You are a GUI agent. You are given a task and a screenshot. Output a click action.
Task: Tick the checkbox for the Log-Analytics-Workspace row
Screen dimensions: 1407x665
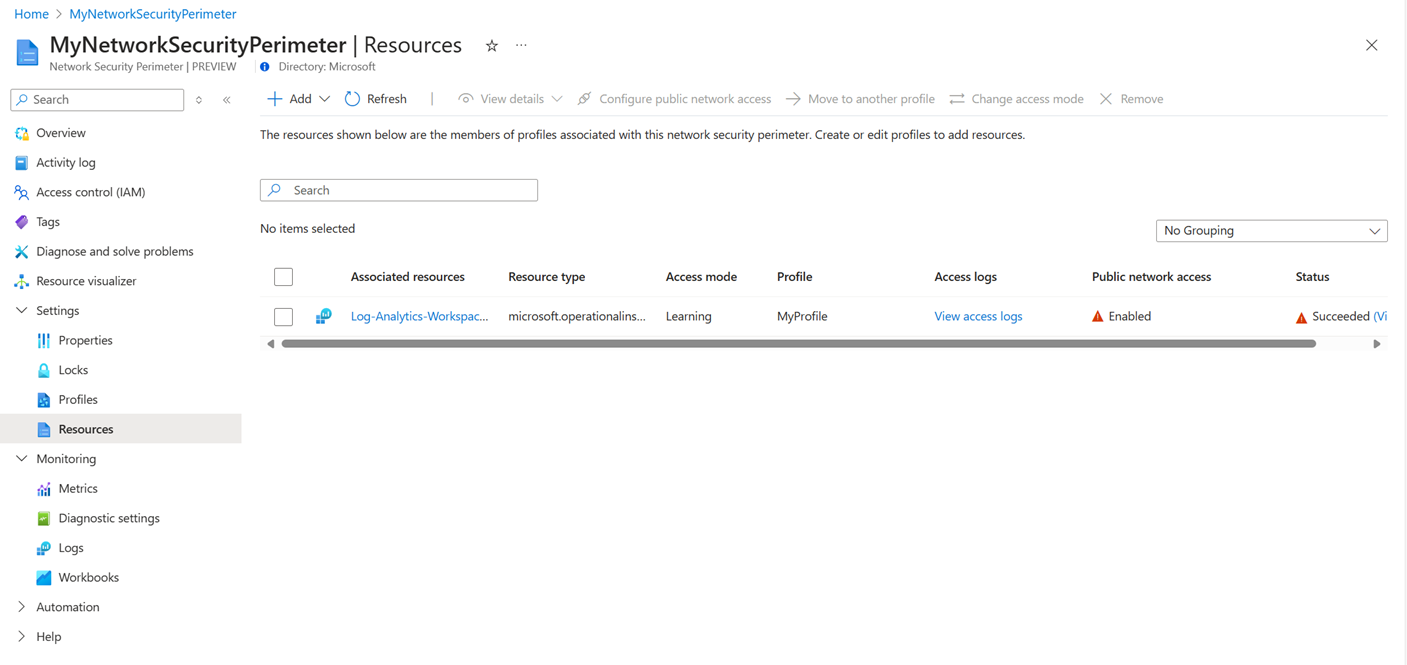(284, 317)
